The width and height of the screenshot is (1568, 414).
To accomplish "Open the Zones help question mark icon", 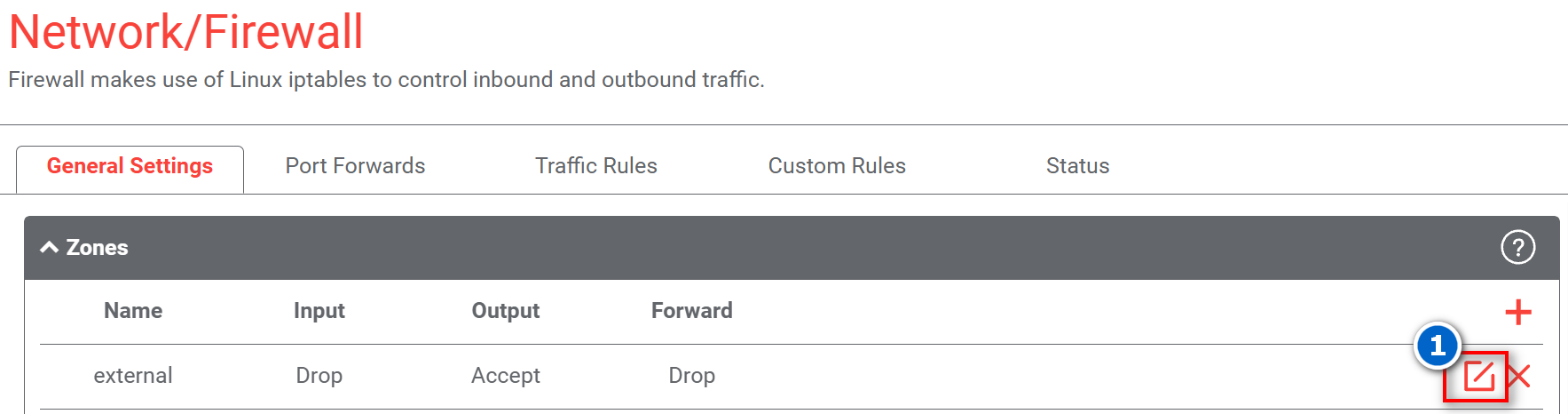I will coord(1517,247).
